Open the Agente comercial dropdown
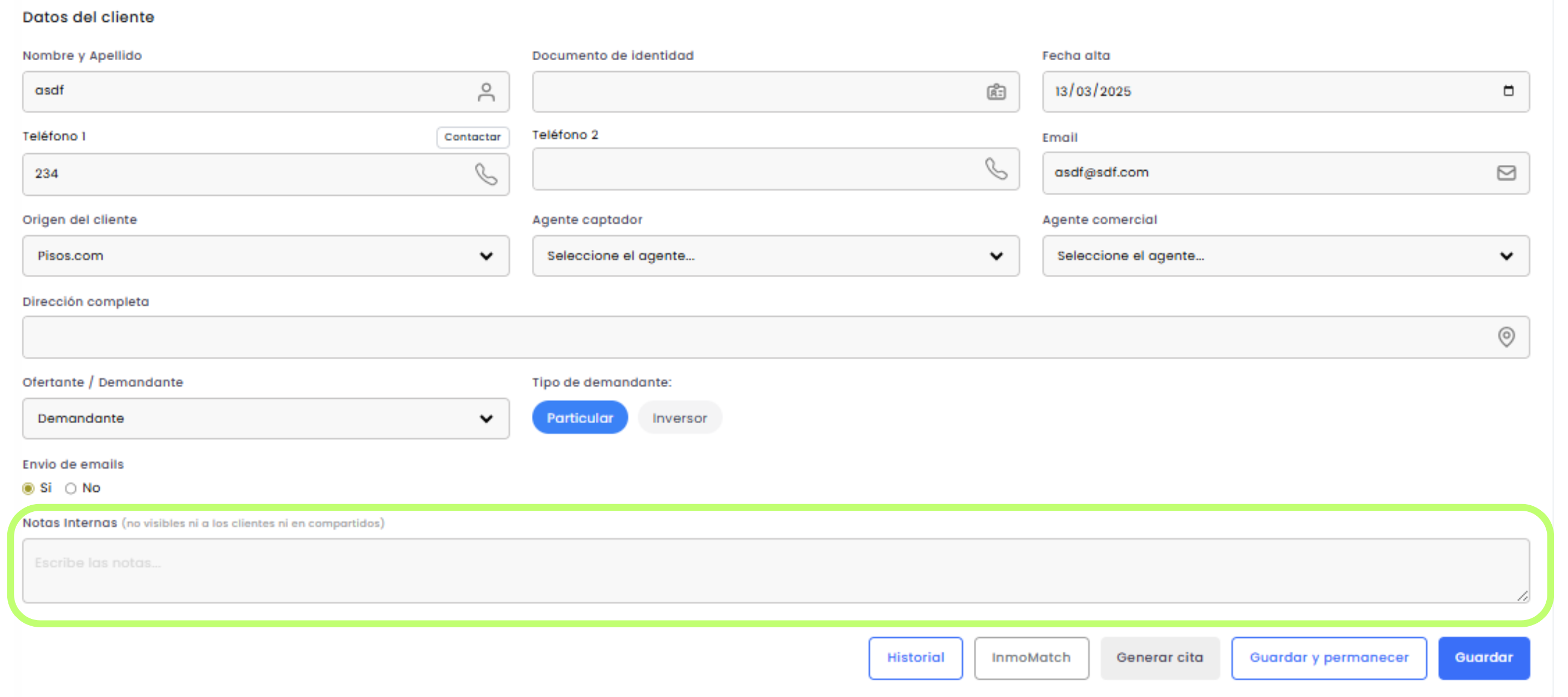Viewport: 1568px width, 697px height. (x=1285, y=256)
